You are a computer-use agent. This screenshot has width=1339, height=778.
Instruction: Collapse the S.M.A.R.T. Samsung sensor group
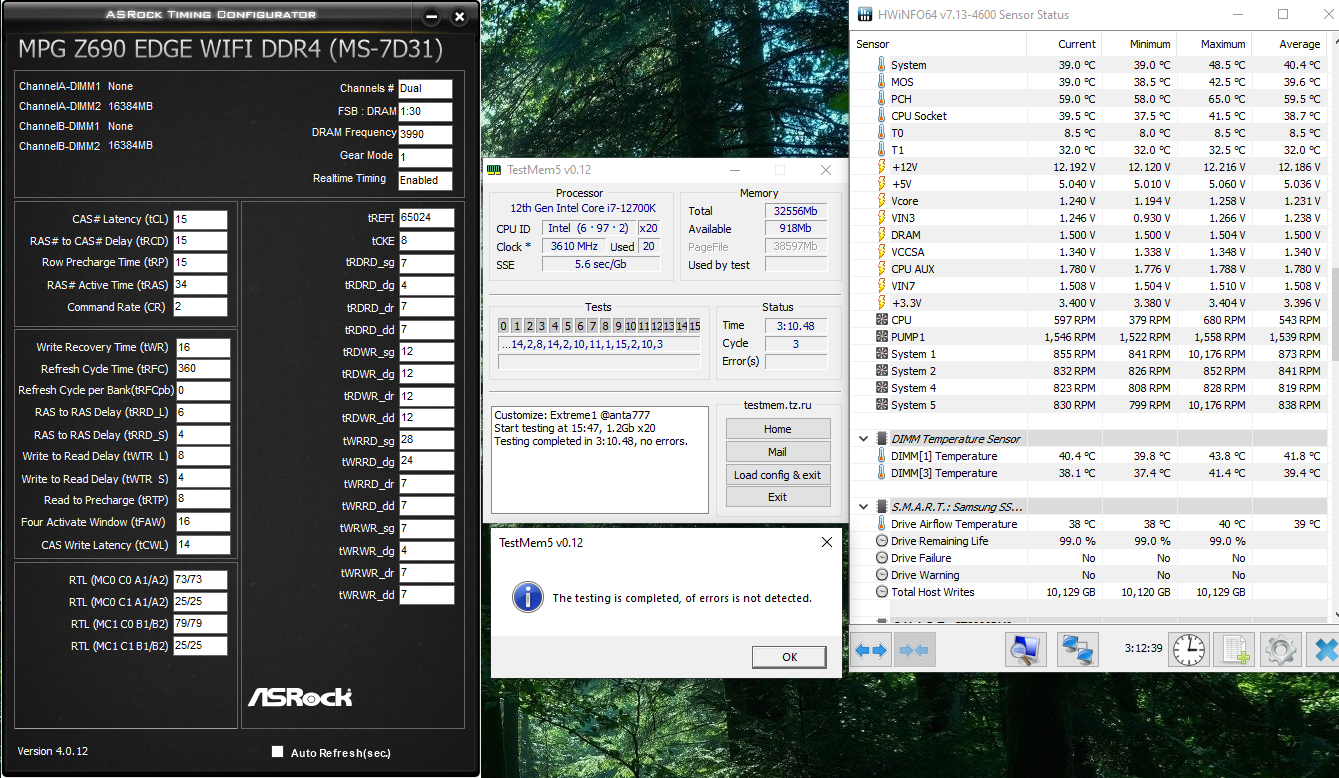coord(863,507)
